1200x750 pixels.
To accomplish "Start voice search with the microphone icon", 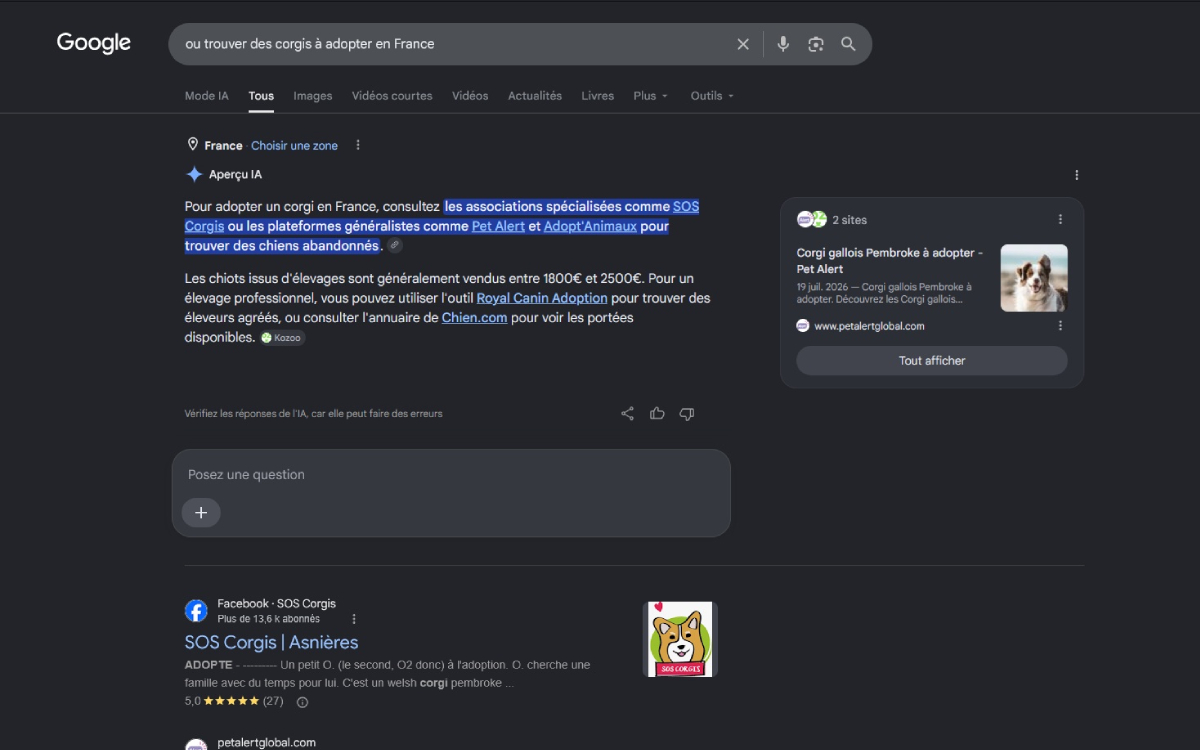I will [x=783, y=44].
